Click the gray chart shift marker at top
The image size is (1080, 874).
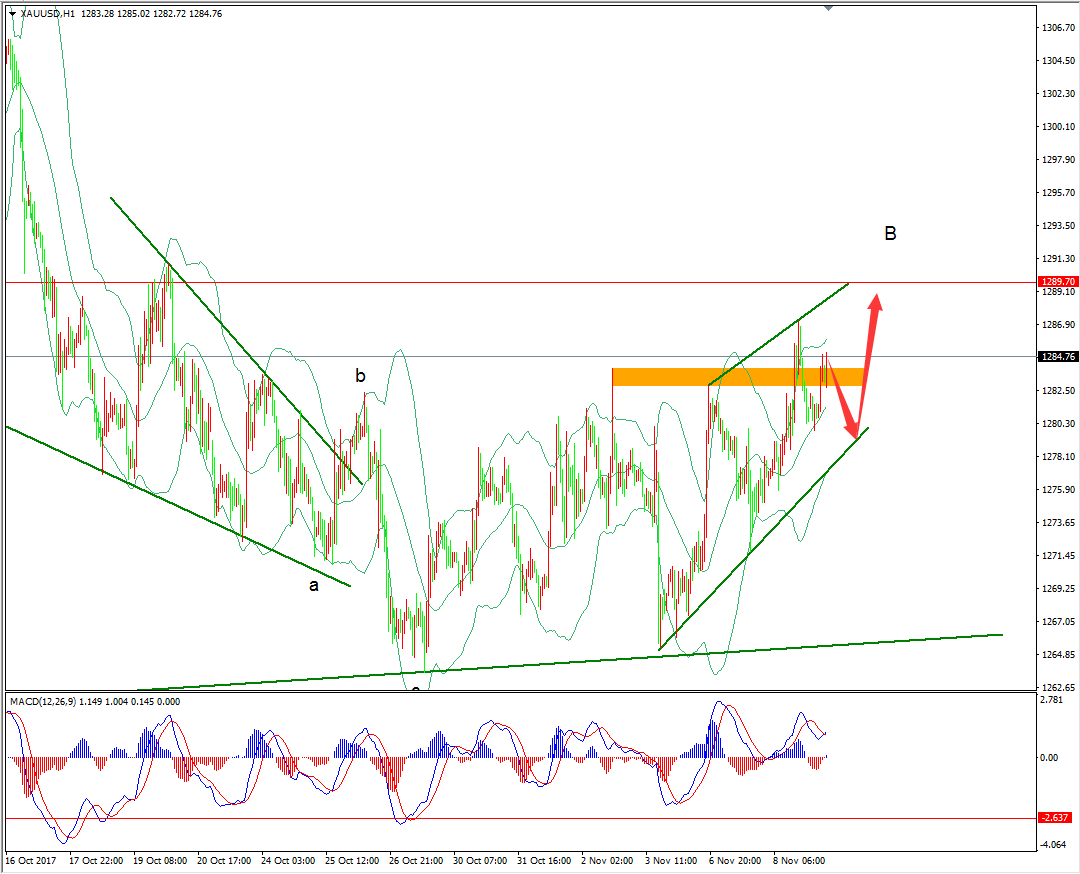click(x=829, y=8)
